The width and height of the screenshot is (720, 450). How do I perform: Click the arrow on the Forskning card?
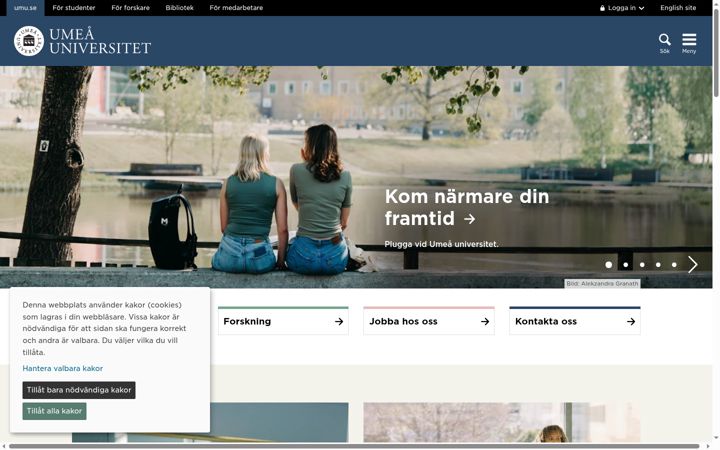(x=339, y=321)
